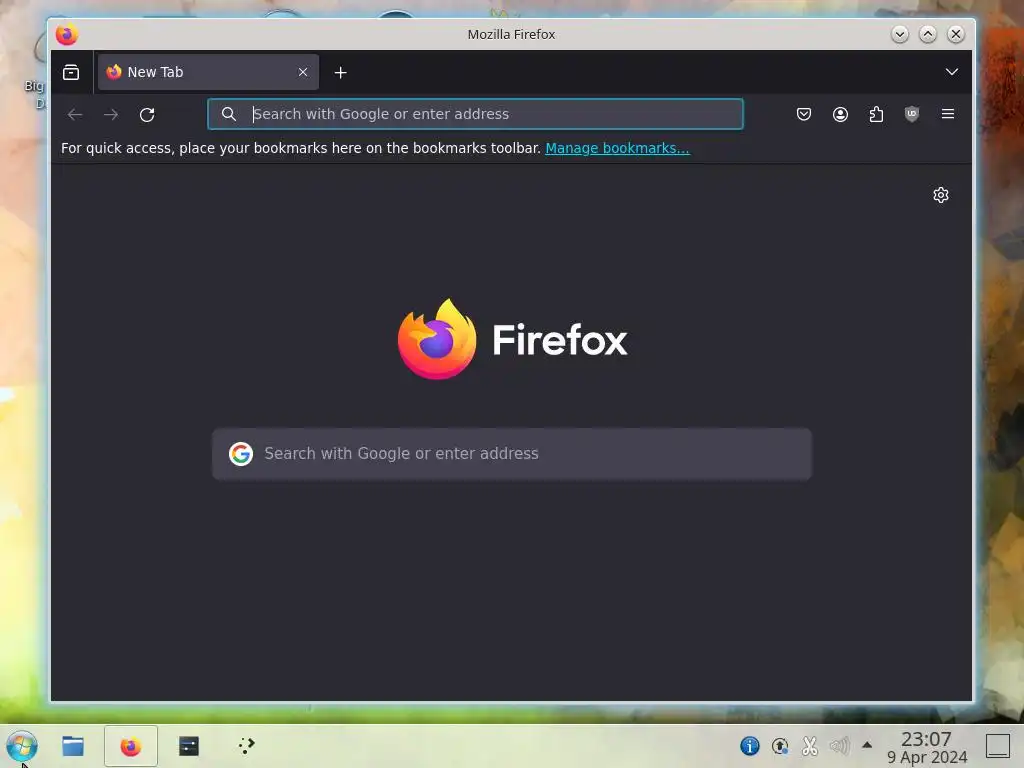
Task: Open New Tab personalize gear icon
Action: tap(940, 195)
